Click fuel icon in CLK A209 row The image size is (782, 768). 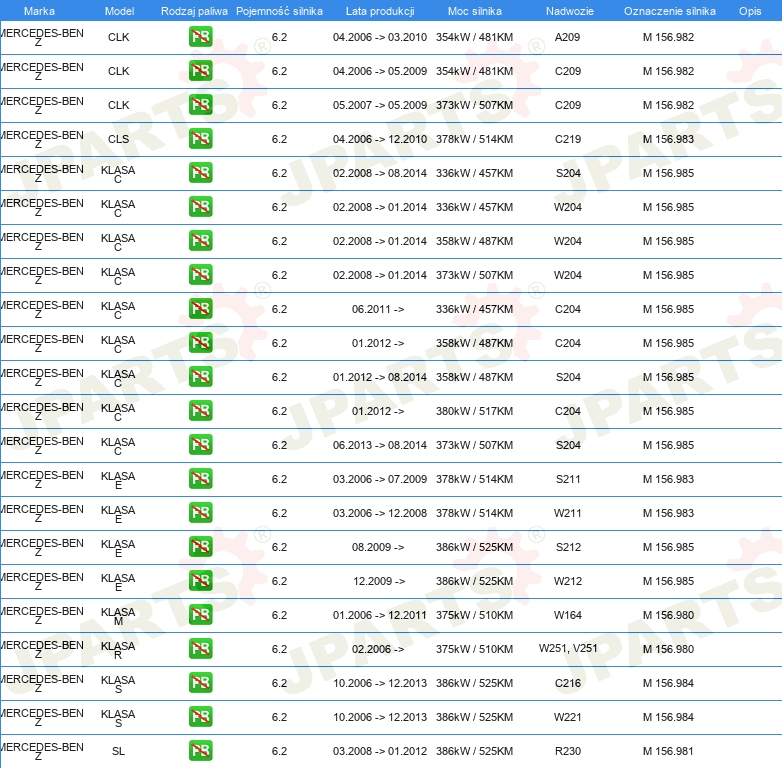click(x=200, y=37)
